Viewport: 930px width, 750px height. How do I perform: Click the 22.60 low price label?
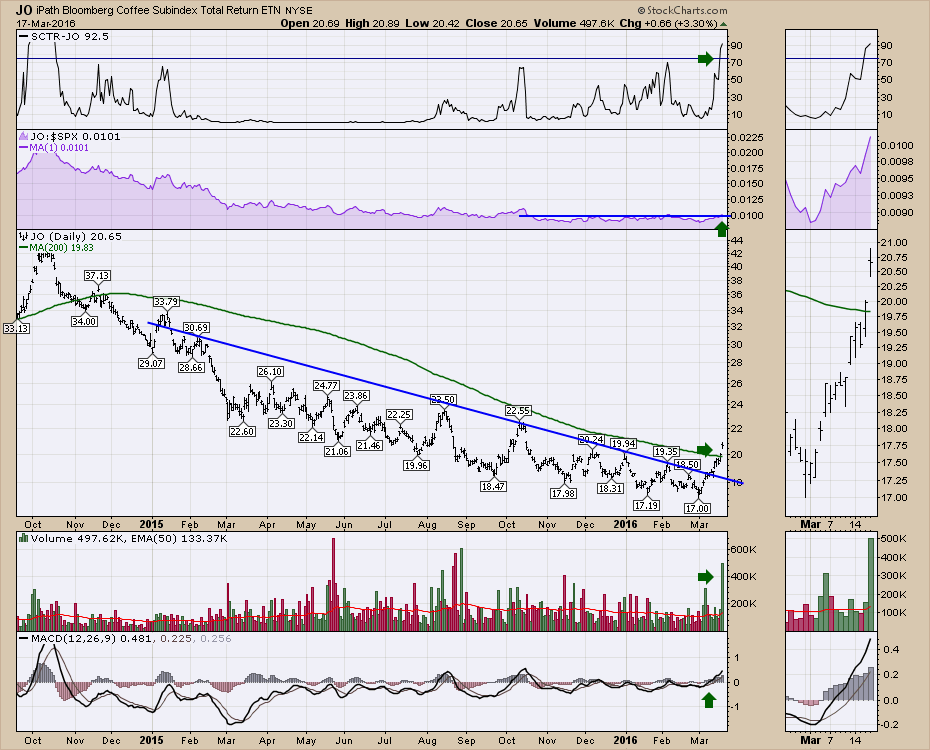point(242,432)
